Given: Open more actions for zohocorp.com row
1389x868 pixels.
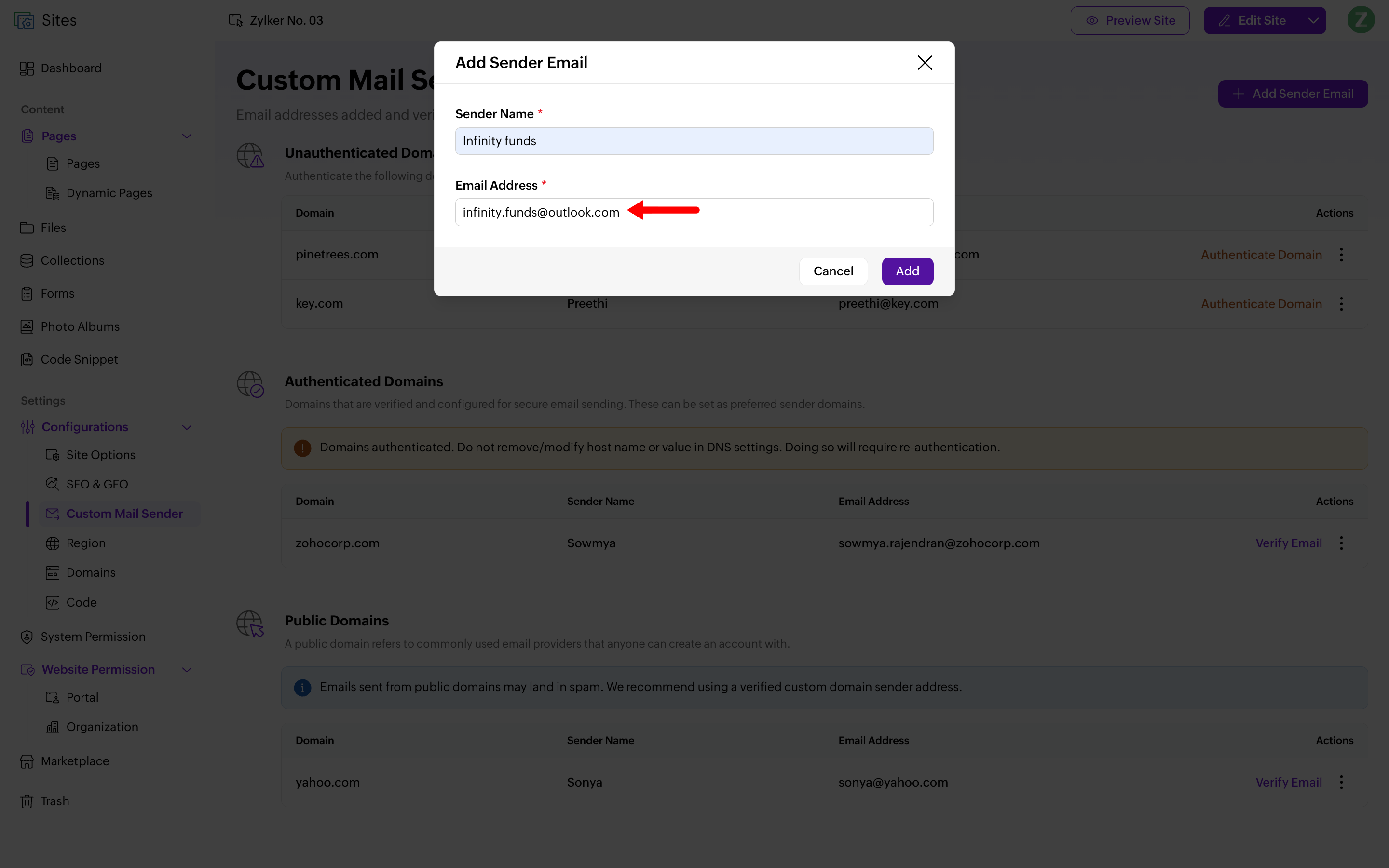Looking at the screenshot, I should click(x=1341, y=543).
